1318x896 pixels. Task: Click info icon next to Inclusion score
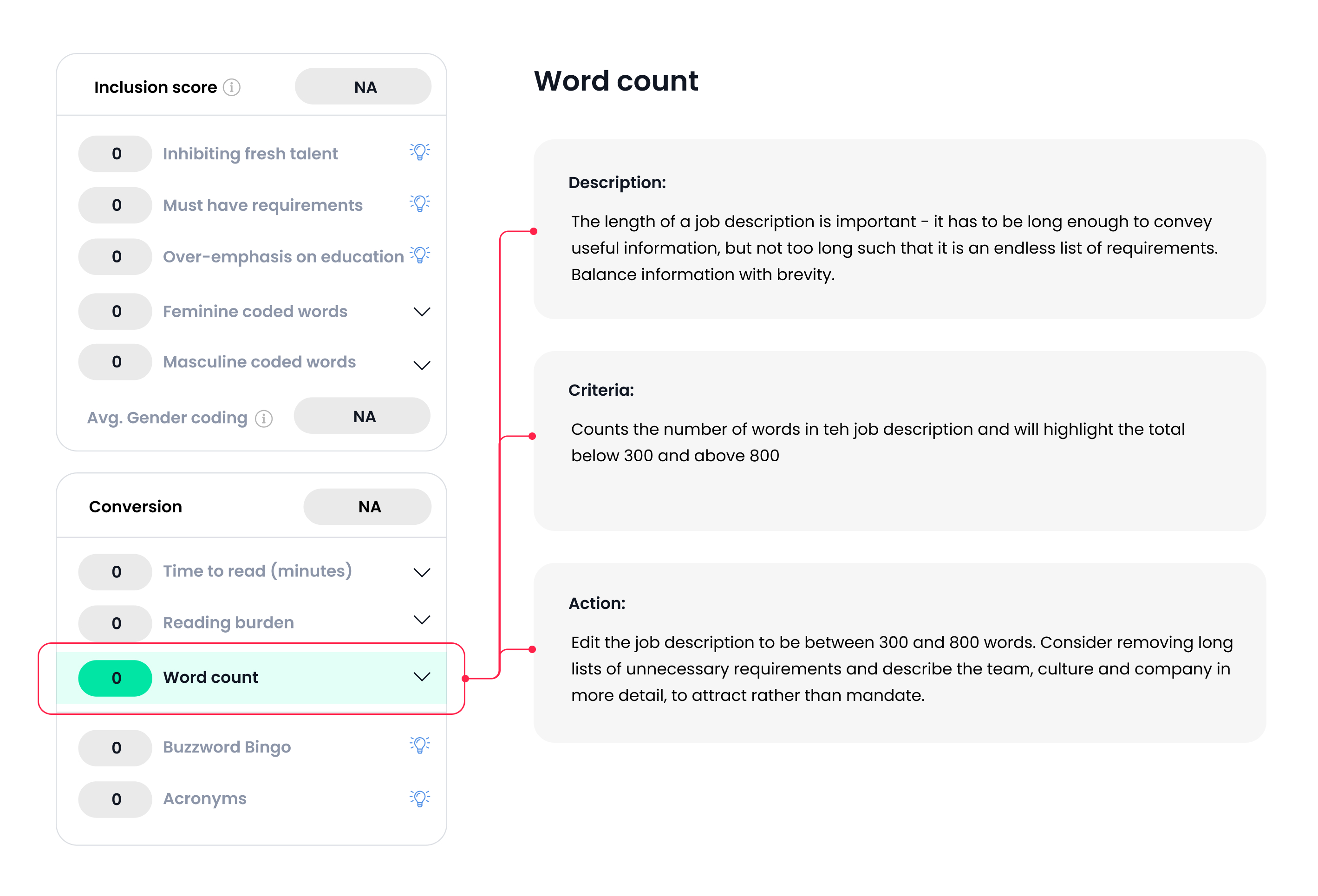(231, 87)
